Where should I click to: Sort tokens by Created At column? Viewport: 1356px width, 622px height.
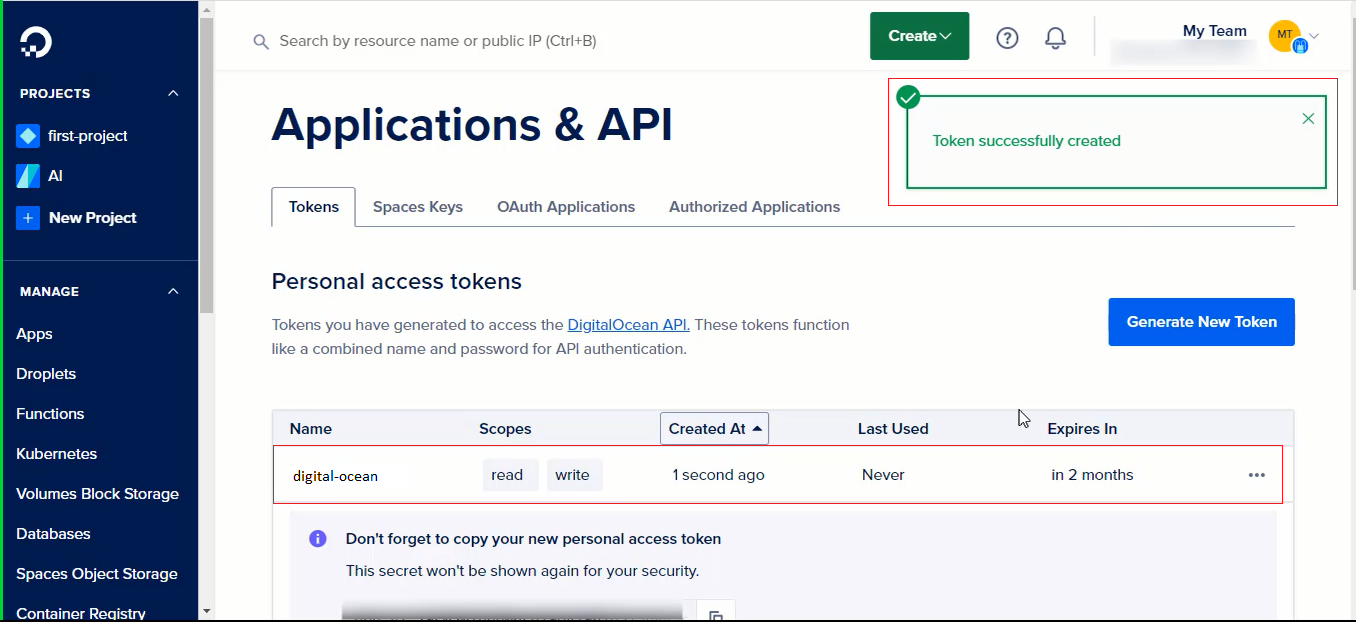point(714,428)
